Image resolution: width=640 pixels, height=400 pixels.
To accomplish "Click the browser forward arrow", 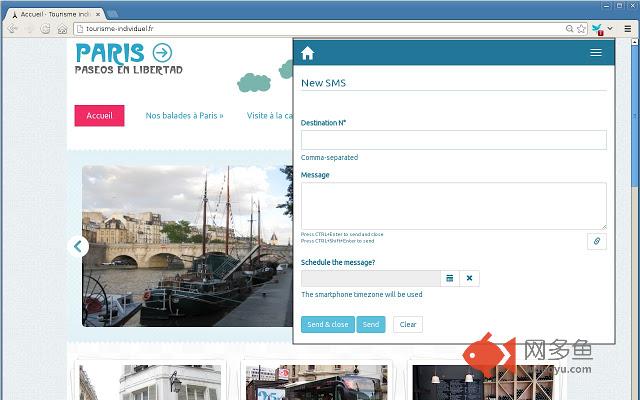I will pyautogui.click(x=29, y=29).
